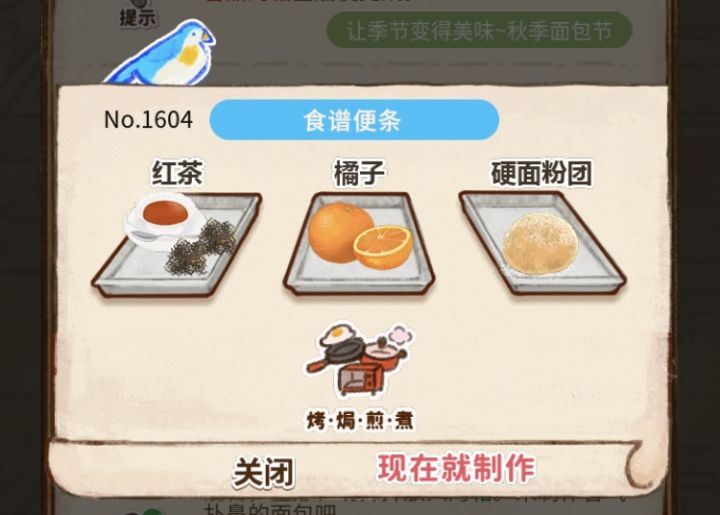The height and width of the screenshot is (515, 720).
Task: Select the black tea ingredient tray
Action: coord(177,245)
